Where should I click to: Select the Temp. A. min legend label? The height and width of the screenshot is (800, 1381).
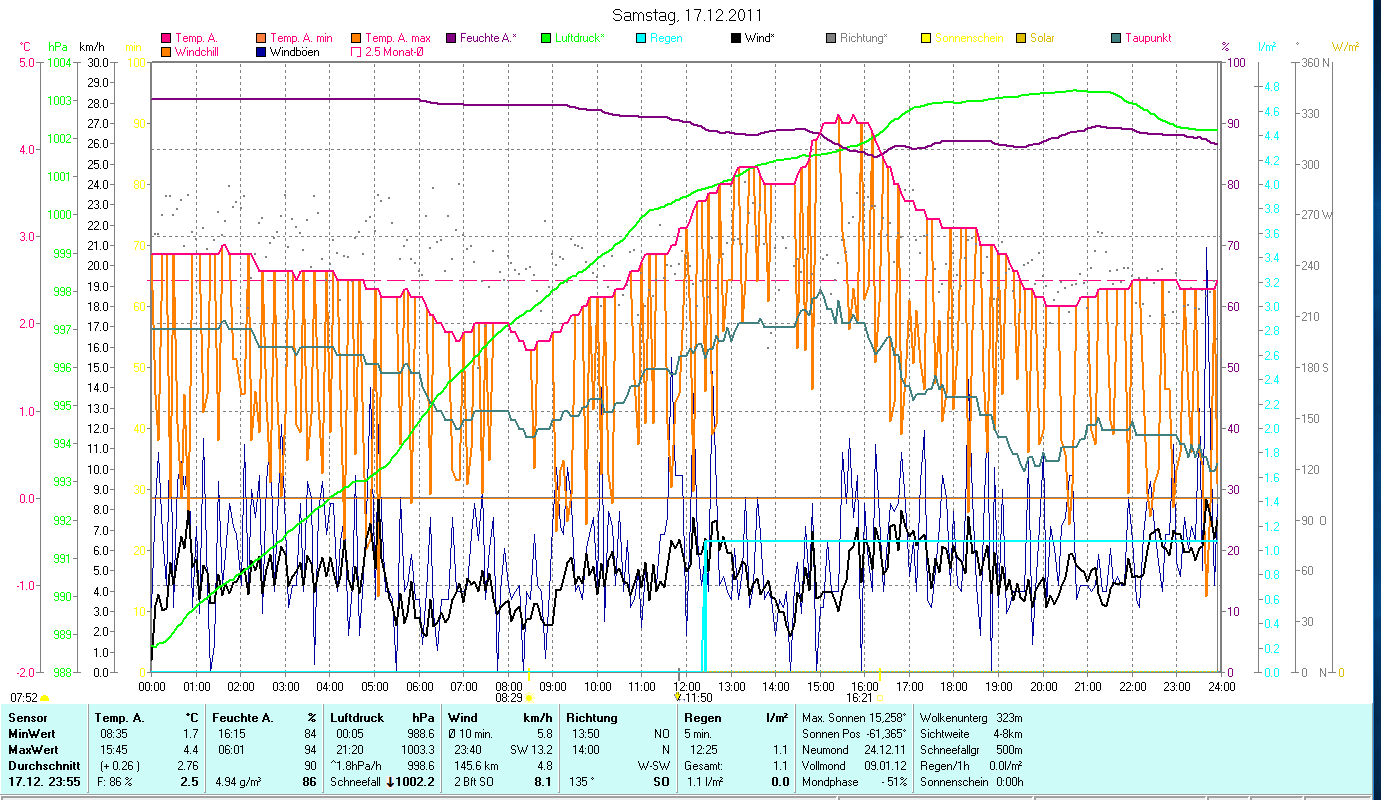click(x=301, y=38)
